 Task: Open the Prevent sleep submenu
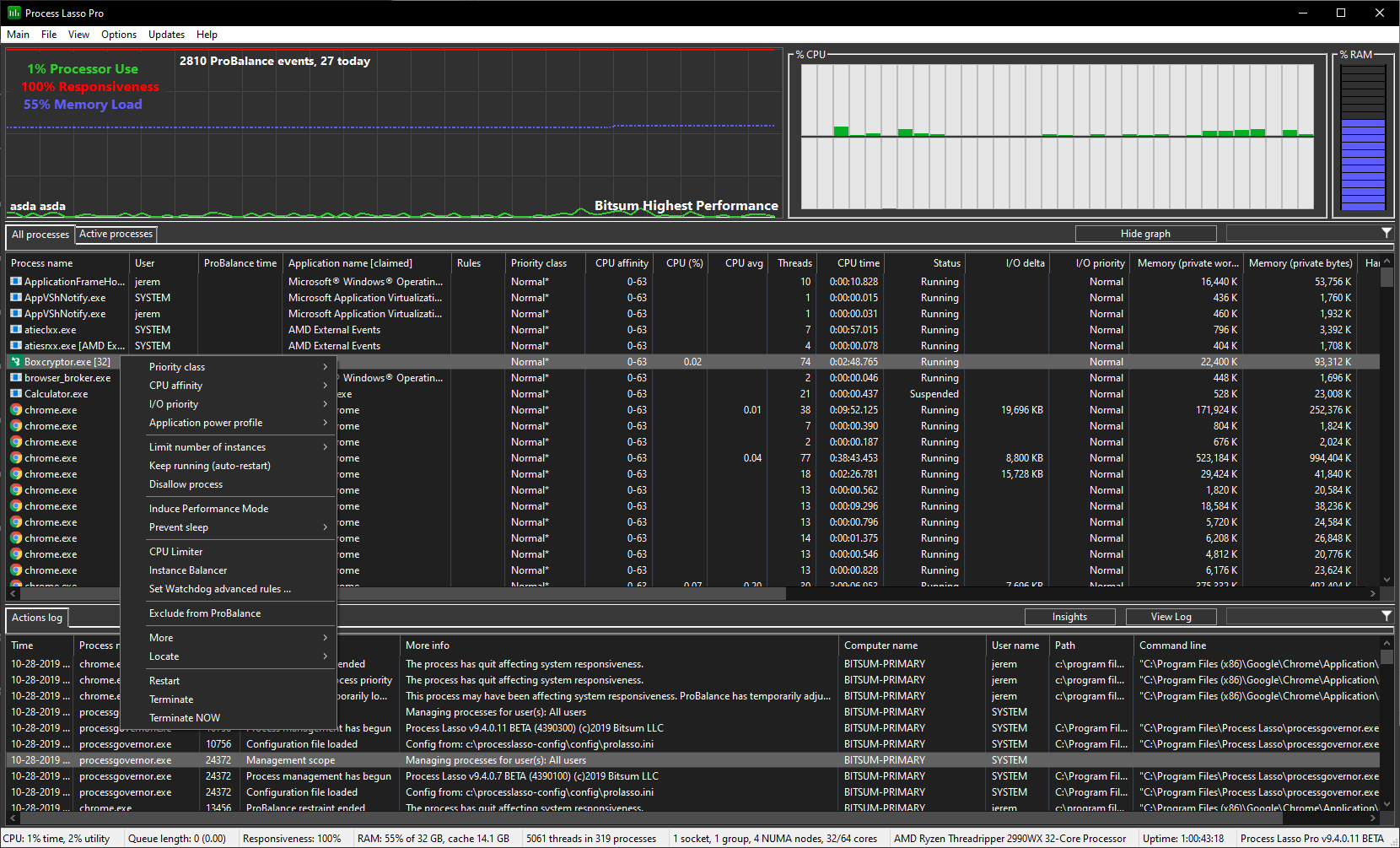[x=229, y=527]
